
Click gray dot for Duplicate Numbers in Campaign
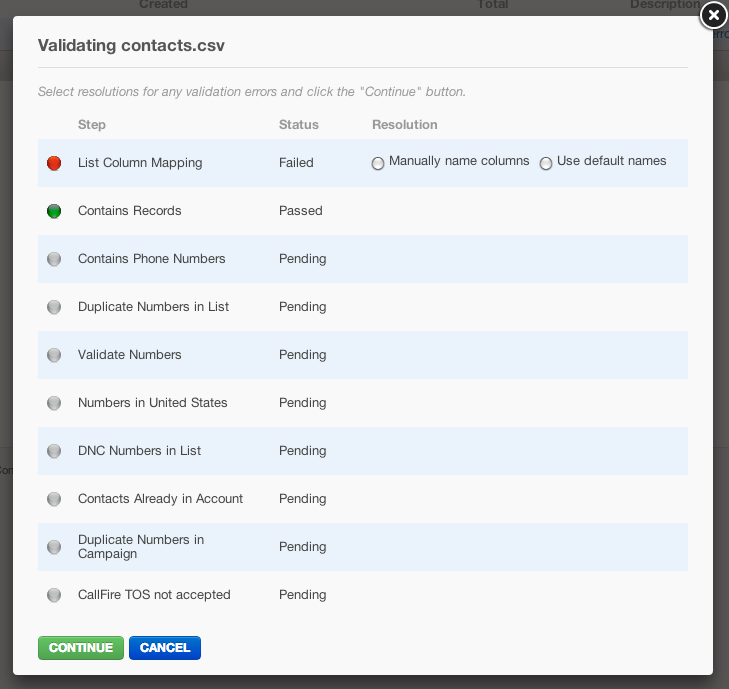pyautogui.click(x=54, y=547)
